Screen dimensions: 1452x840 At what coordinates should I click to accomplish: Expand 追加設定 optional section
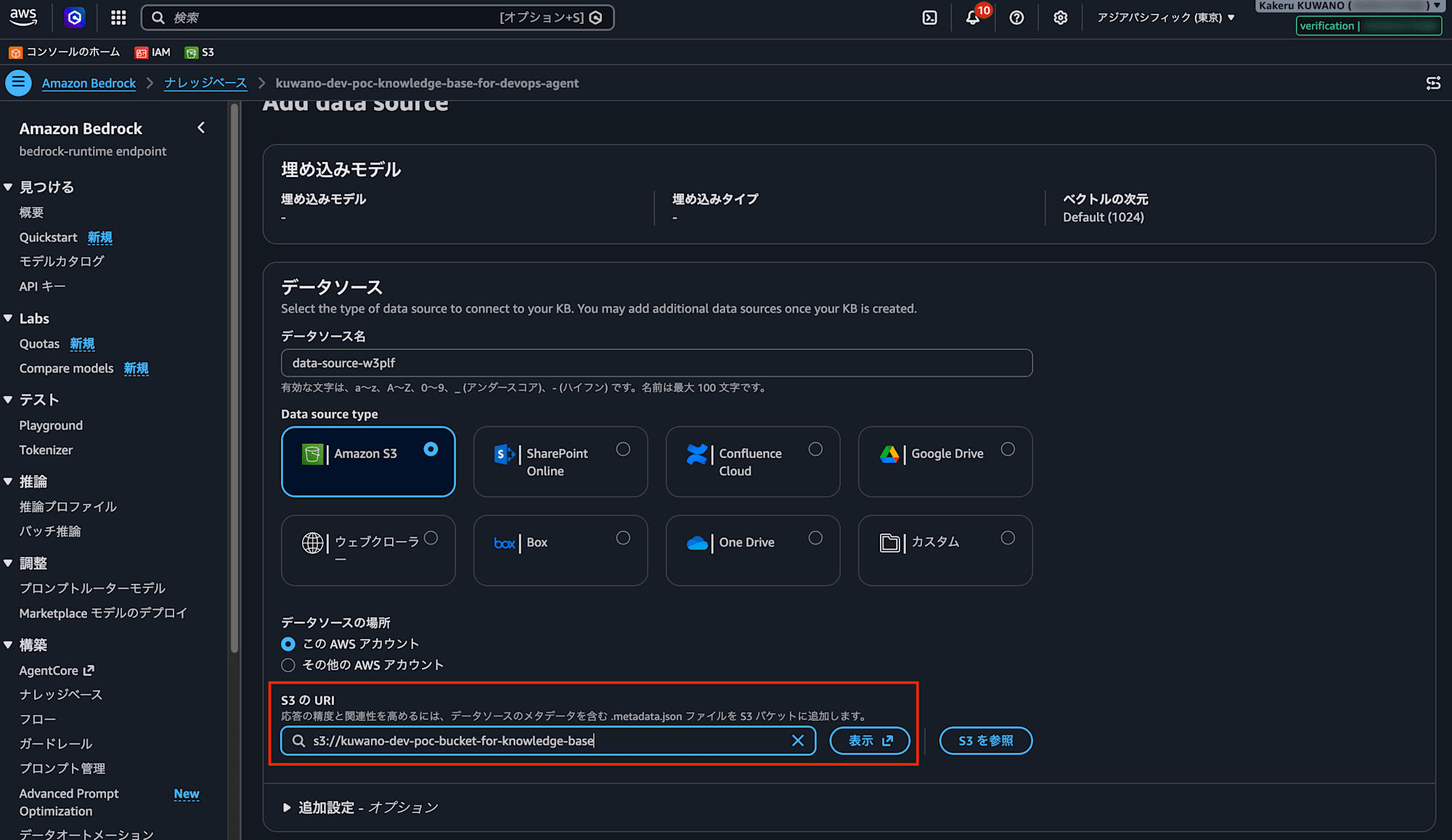360,807
